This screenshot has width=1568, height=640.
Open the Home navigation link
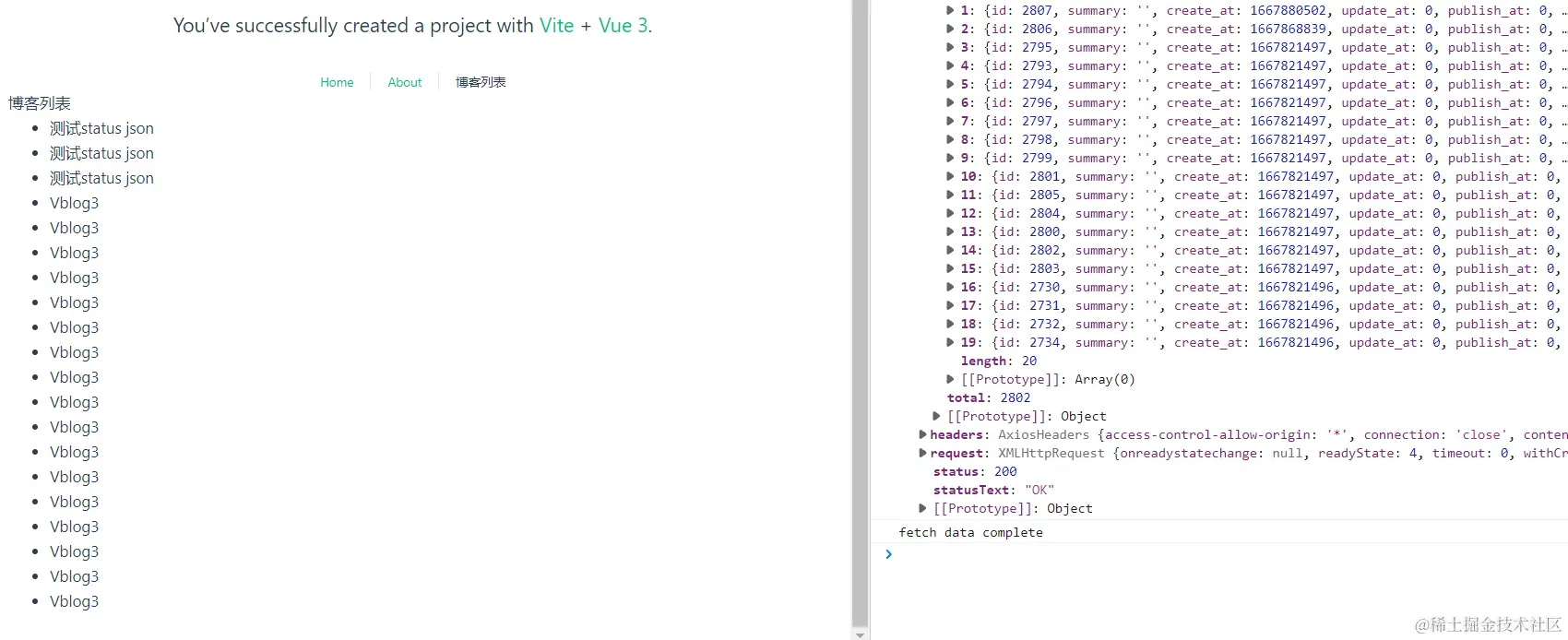coord(337,82)
